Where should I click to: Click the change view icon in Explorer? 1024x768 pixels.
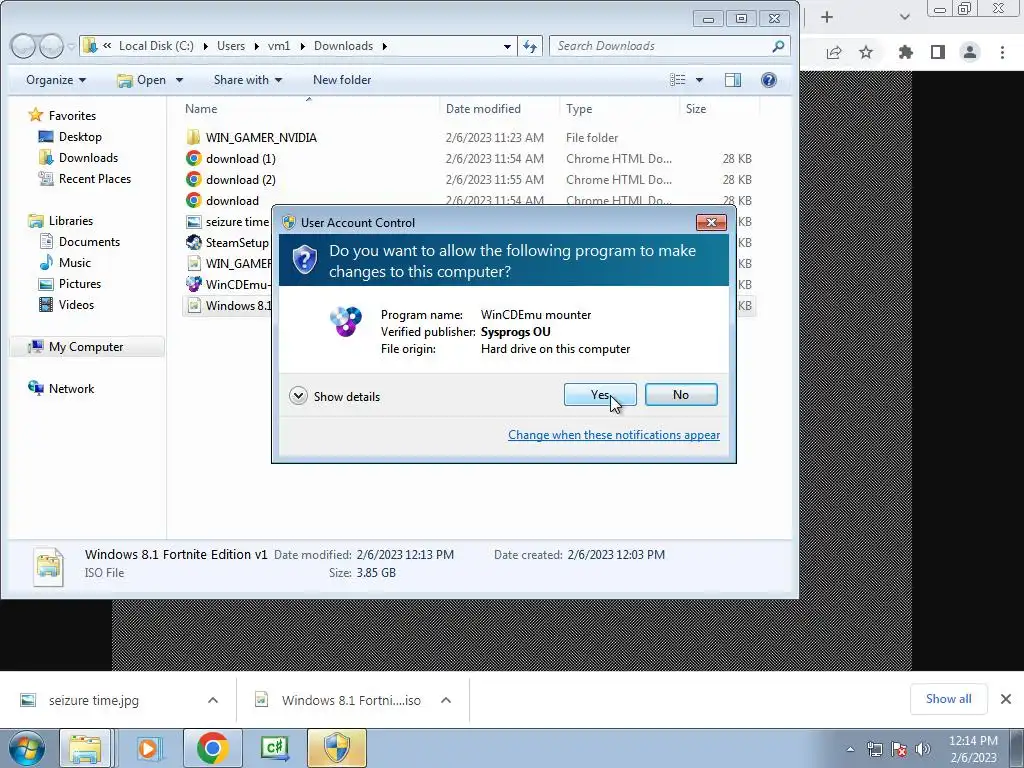[678, 80]
